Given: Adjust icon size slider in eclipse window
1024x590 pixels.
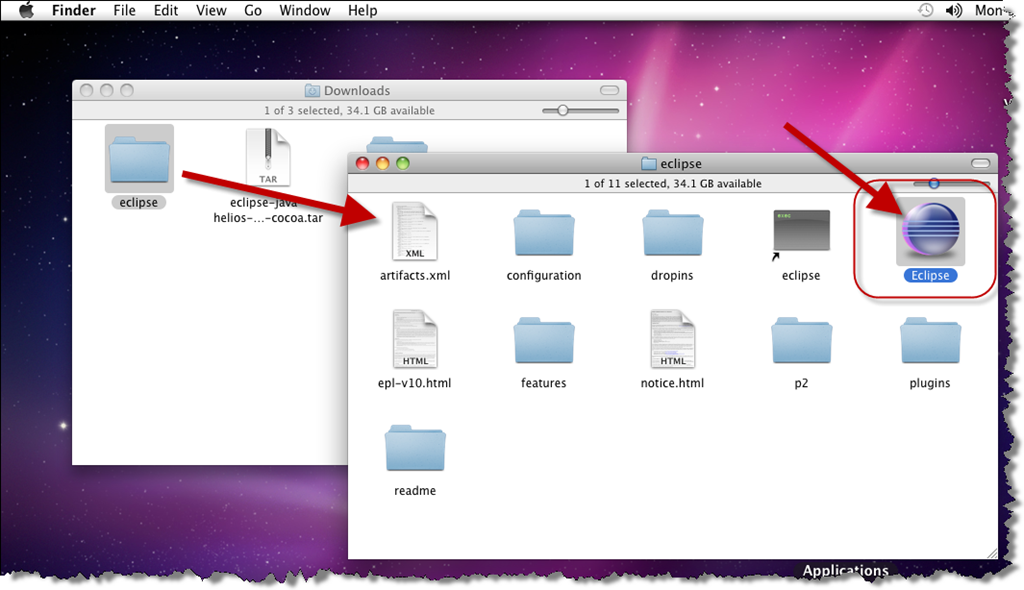Looking at the screenshot, I should [934, 184].
